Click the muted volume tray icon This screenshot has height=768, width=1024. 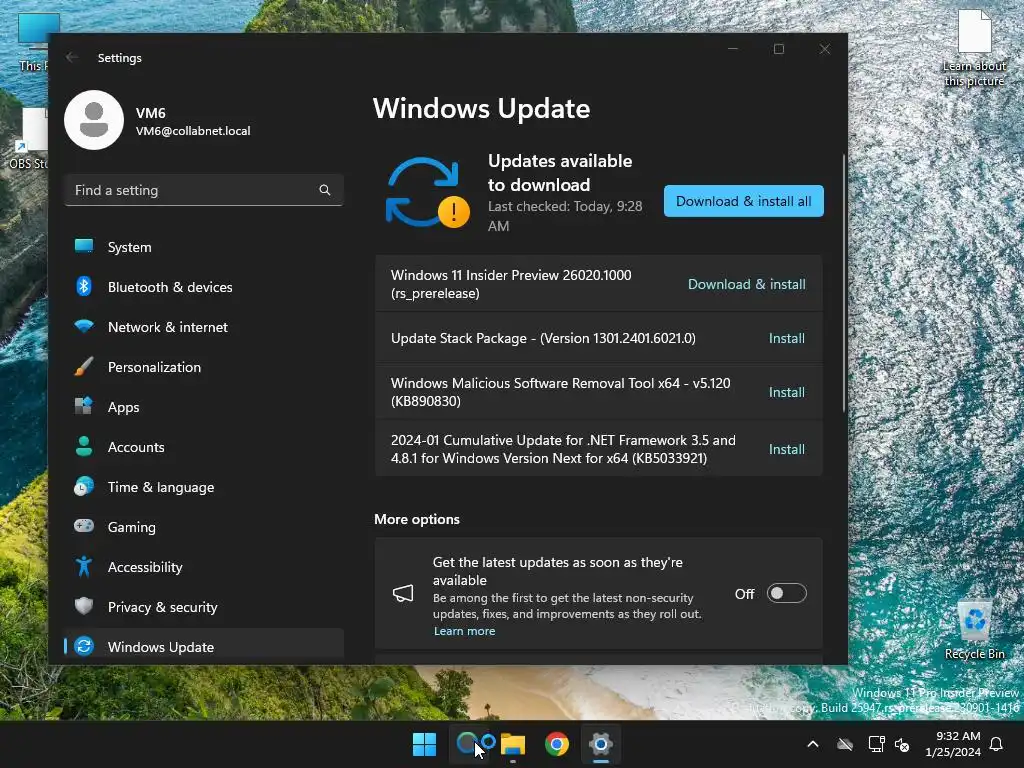902,744
